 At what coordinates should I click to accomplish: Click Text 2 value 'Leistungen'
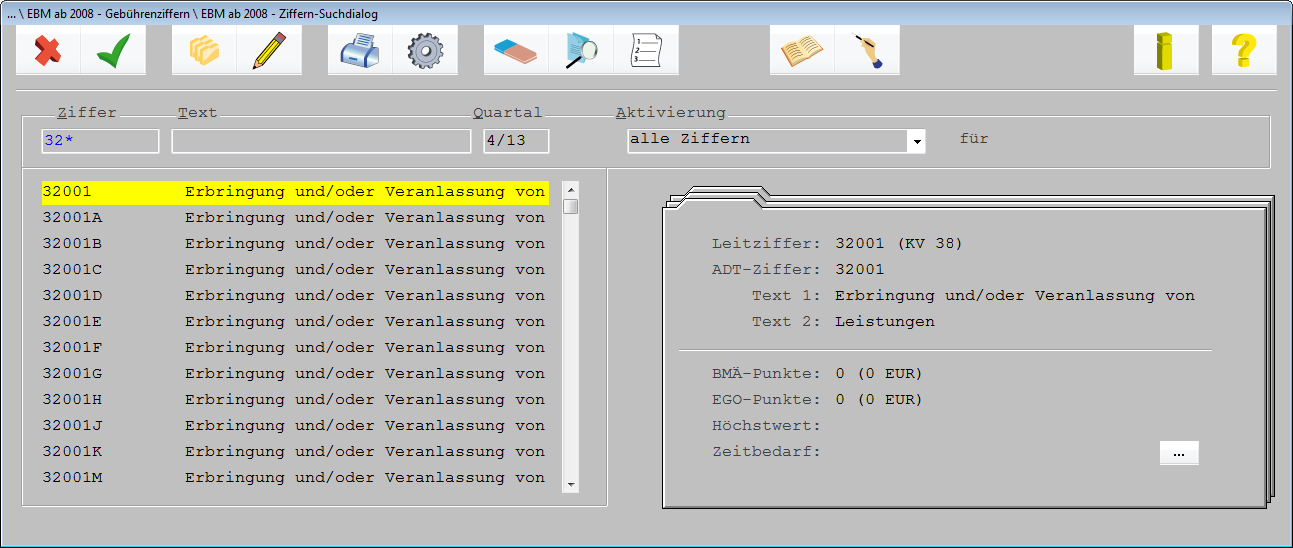[885, 322]
